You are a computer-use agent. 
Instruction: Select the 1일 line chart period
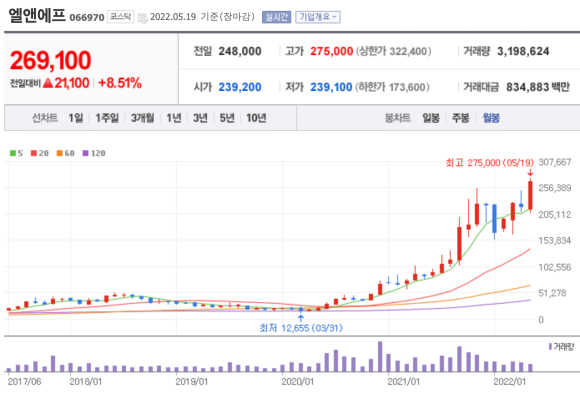tap(76, 118)
